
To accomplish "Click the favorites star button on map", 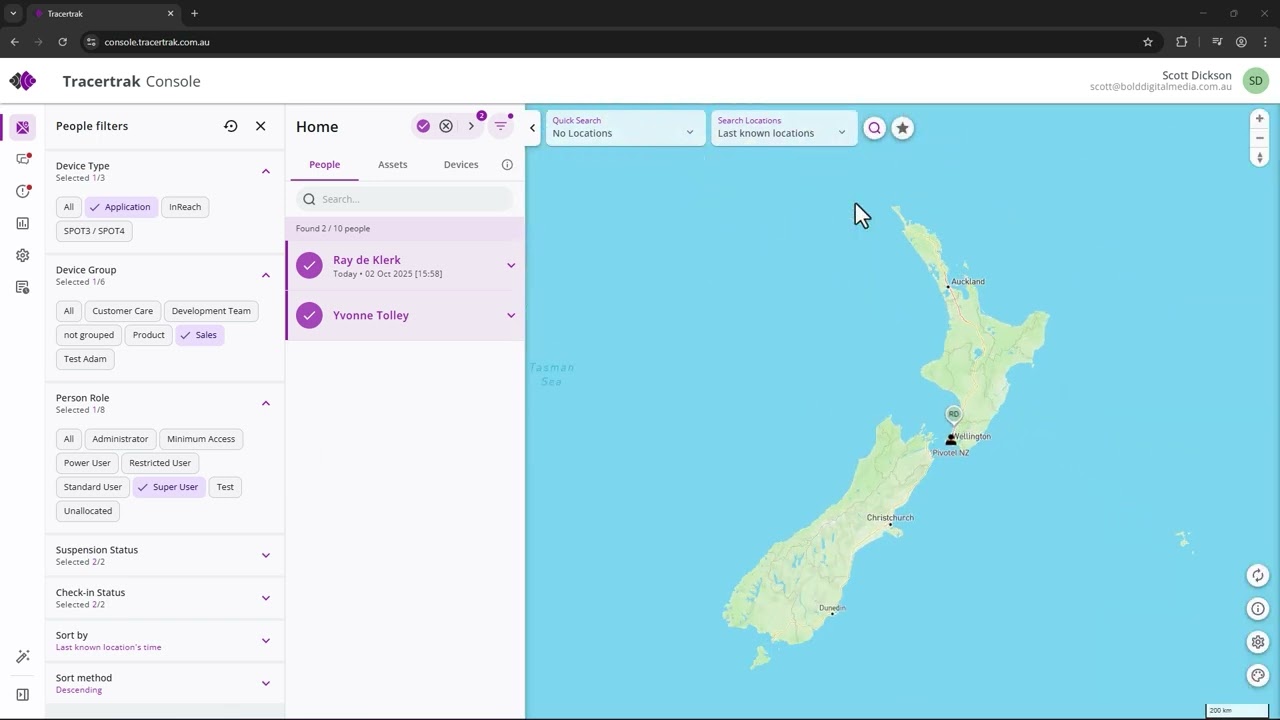I will pos(902,128).
